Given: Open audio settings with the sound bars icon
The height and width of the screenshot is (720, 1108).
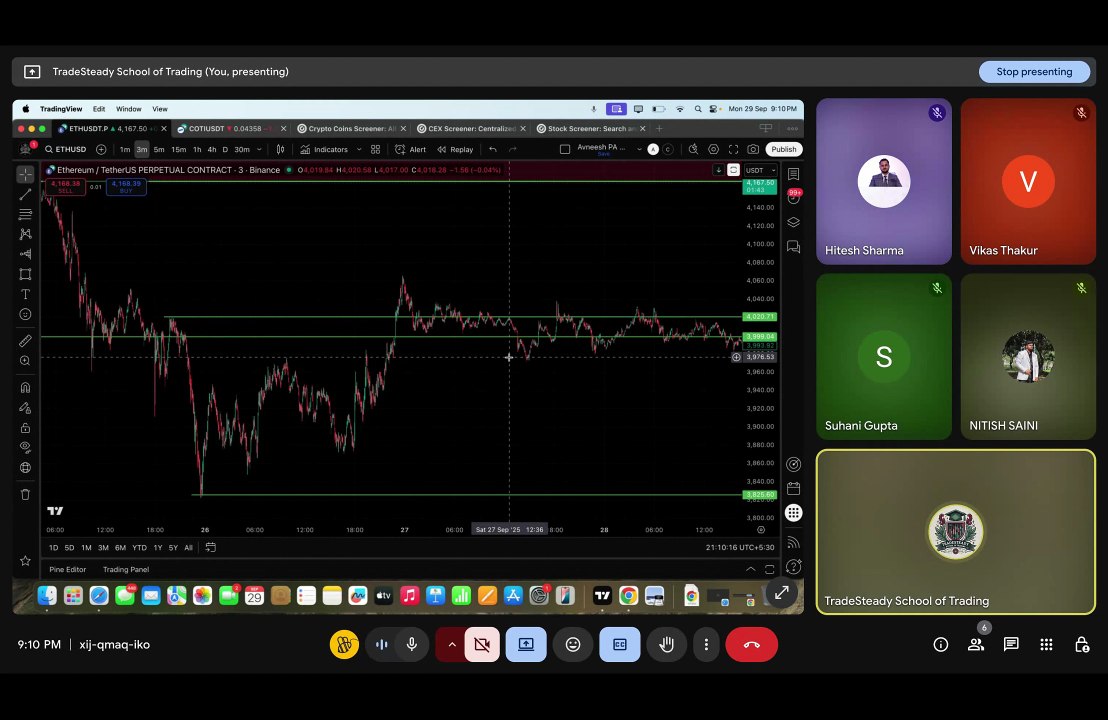Looking at the screenshot, I should pyautogui.click(x=382, y=644).
